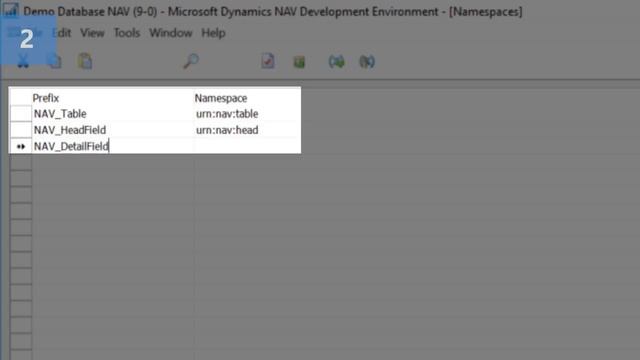Screen dimensions: 640x360
Task: Select the urn:nav:head namespace cell
Action: coord(247,130)
